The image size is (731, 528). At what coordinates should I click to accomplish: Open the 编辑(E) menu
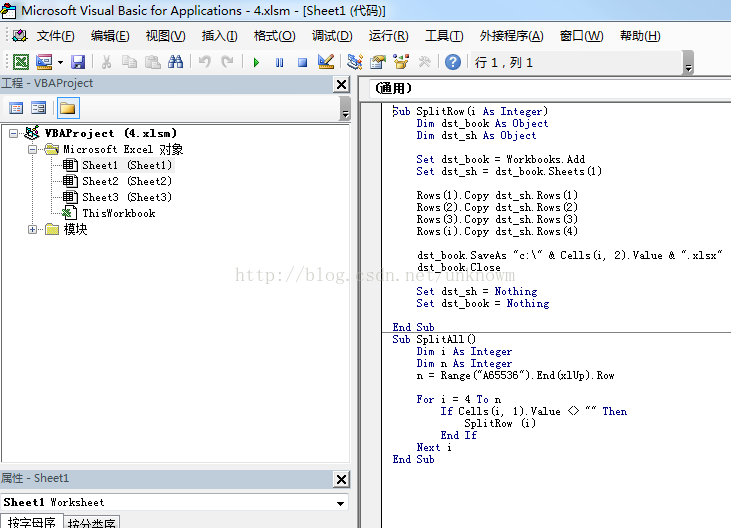click(x=110, y=36)
